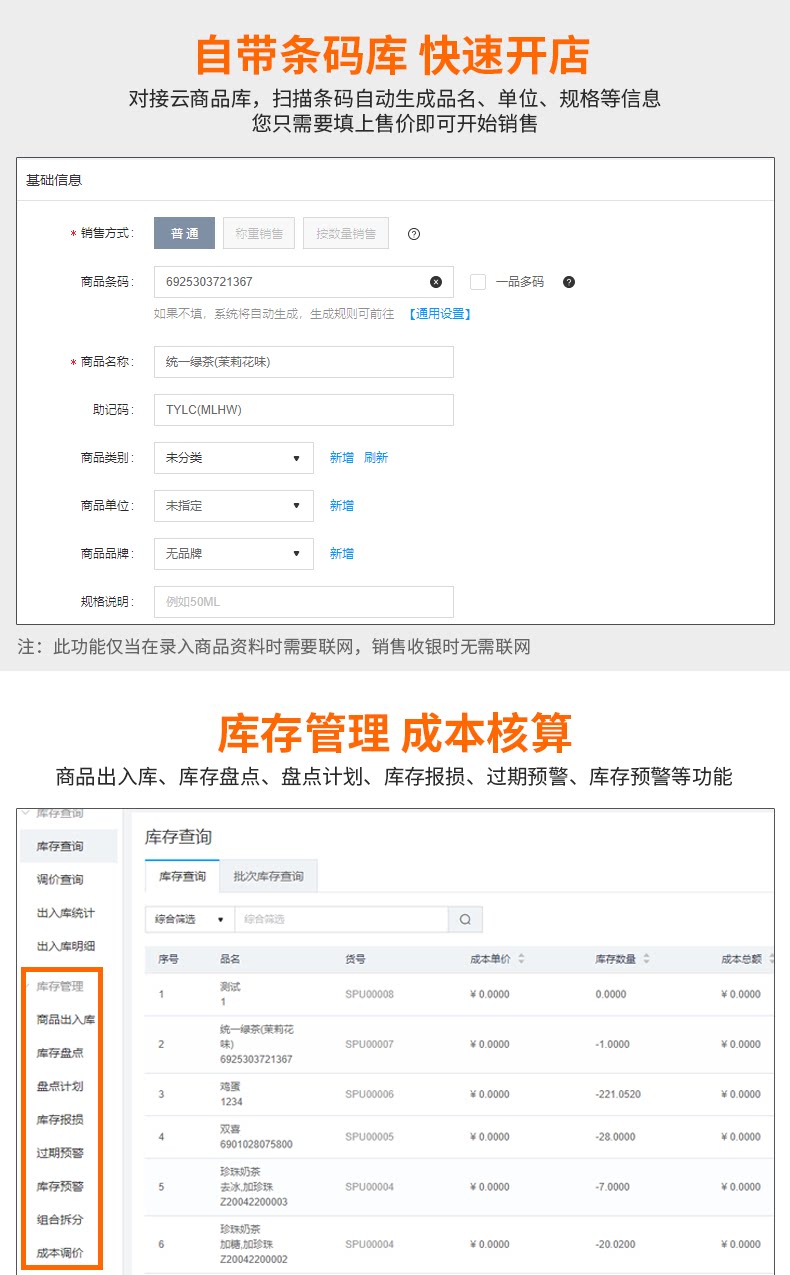This screenshot has height=1275, width=790.
Task: Open 成本调价 in the sidebar
Action: pos(60,1253)
